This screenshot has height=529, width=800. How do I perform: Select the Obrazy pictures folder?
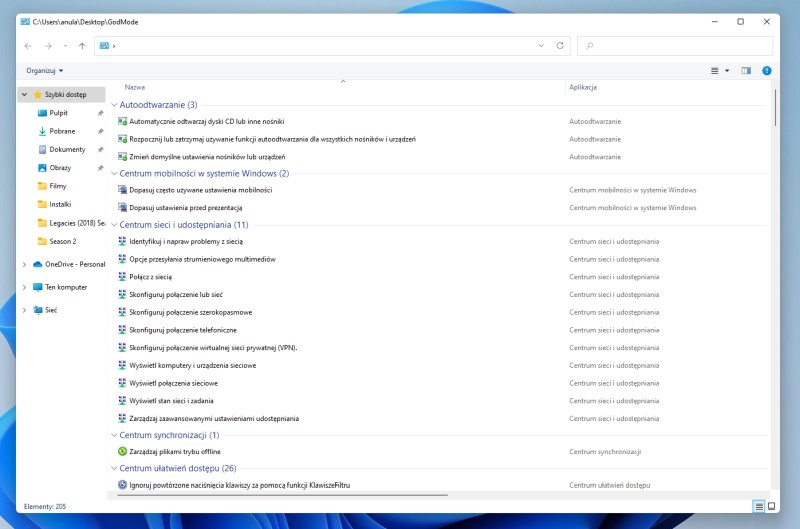tap(60, 167)
